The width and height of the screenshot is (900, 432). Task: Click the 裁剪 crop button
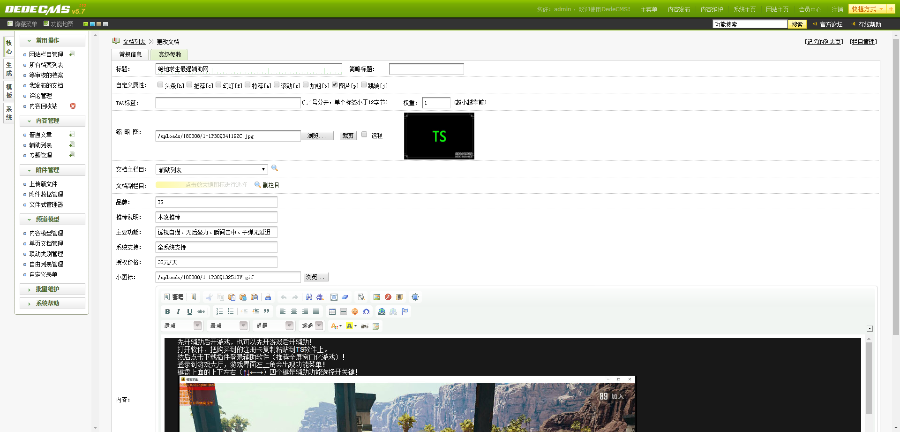(348, 135)
